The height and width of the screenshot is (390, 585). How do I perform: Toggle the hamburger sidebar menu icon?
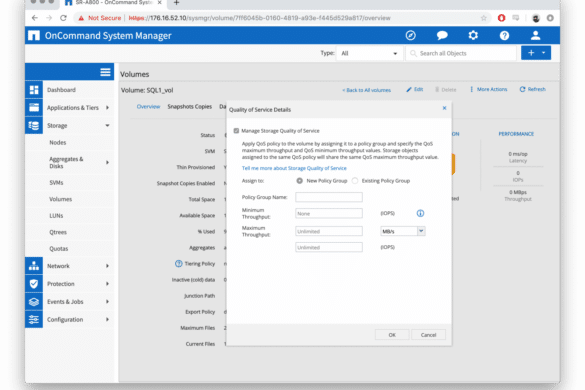pyautogui.click(x=105, y=72)
